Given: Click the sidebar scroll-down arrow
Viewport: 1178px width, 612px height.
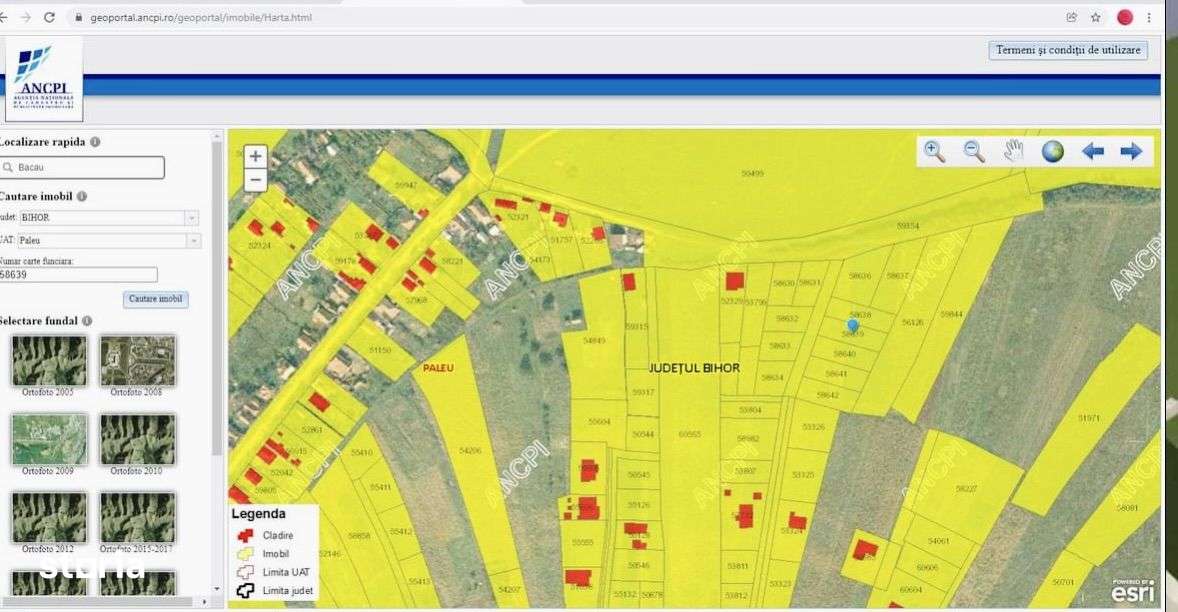Looking at the screenshot, I should (x=217, y=589).
